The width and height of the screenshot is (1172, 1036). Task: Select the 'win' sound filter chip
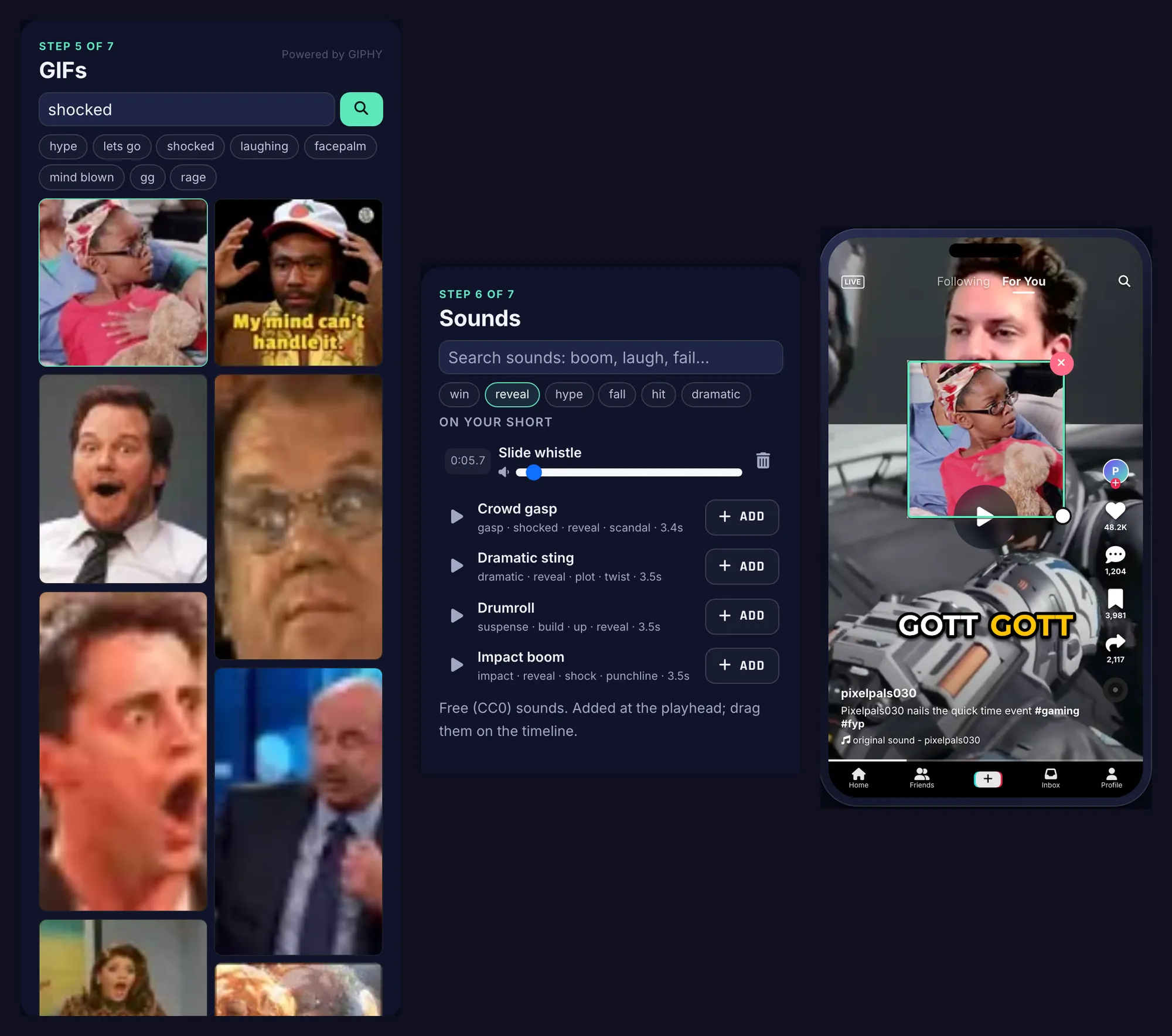(x=459, y=394)
